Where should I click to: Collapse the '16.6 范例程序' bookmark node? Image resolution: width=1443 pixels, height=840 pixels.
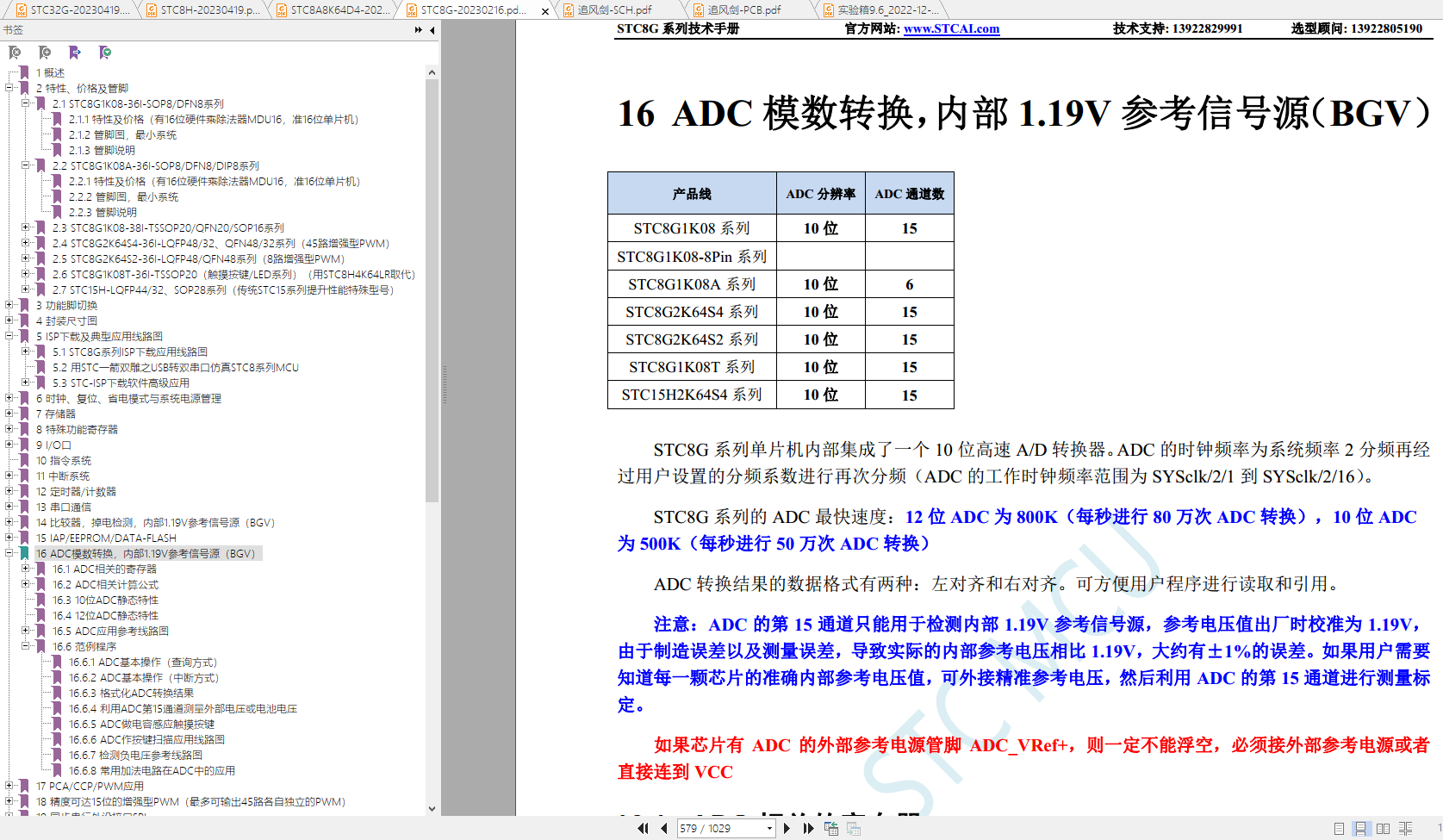pyautogui.click(x=26, y=646)
